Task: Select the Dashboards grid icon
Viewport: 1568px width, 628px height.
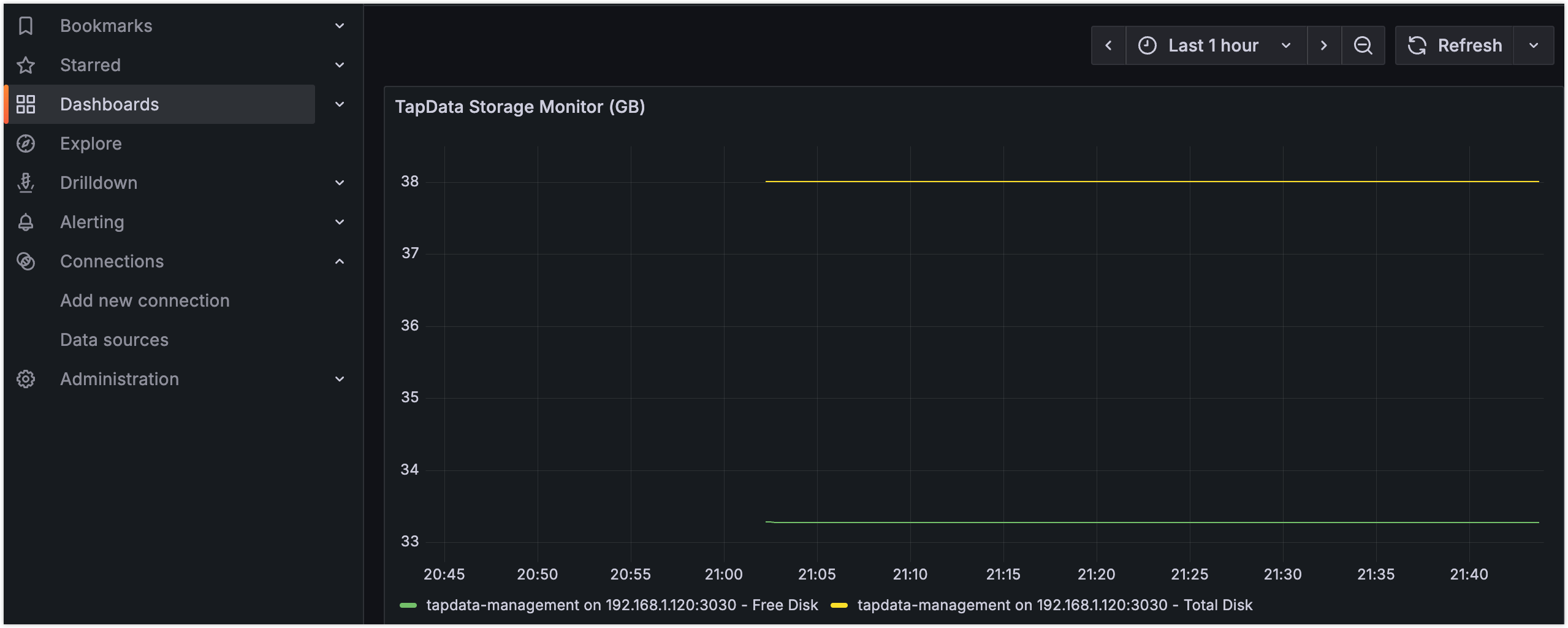Action: (26, 104)
